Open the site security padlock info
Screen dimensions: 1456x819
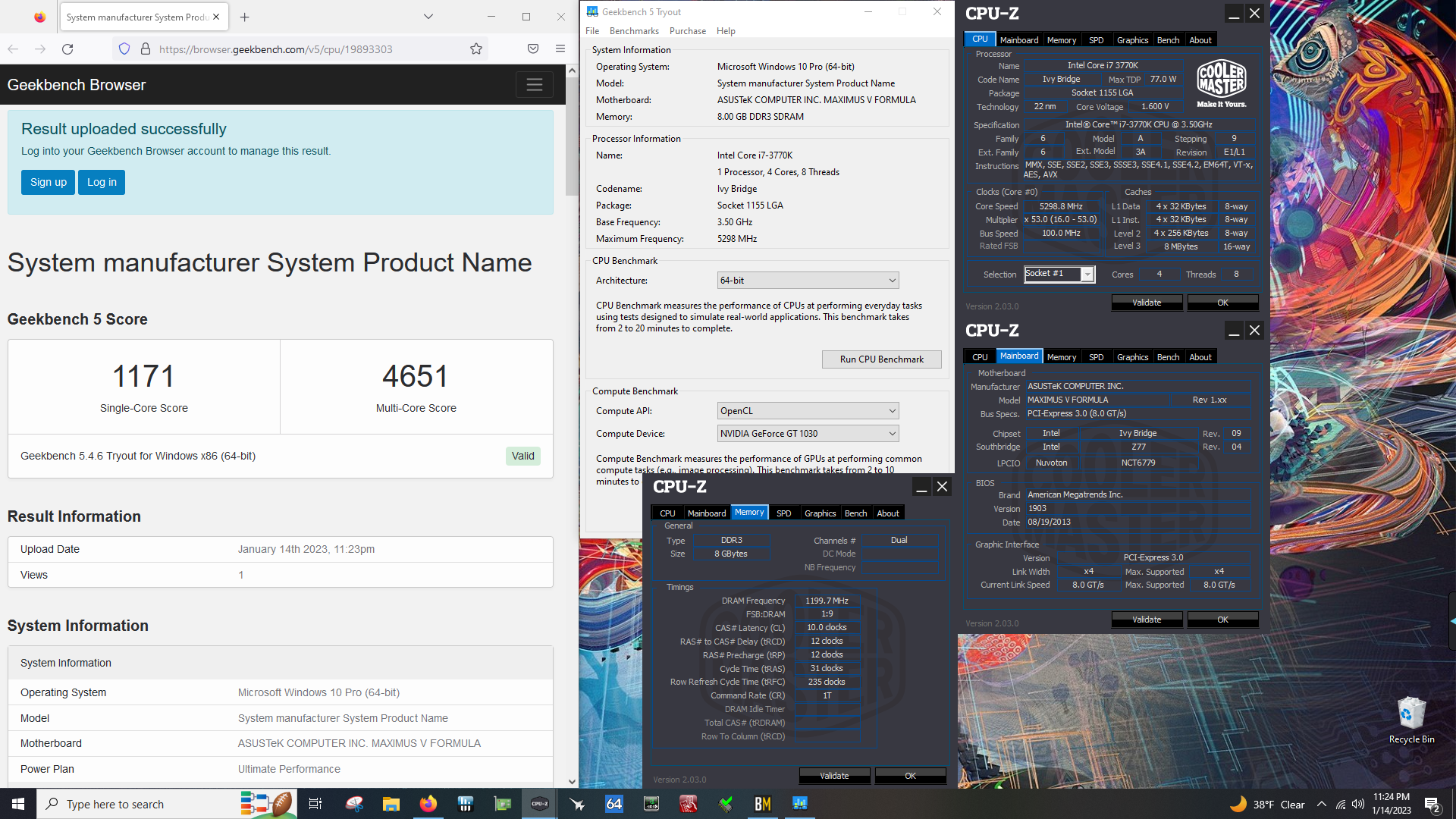146,49
